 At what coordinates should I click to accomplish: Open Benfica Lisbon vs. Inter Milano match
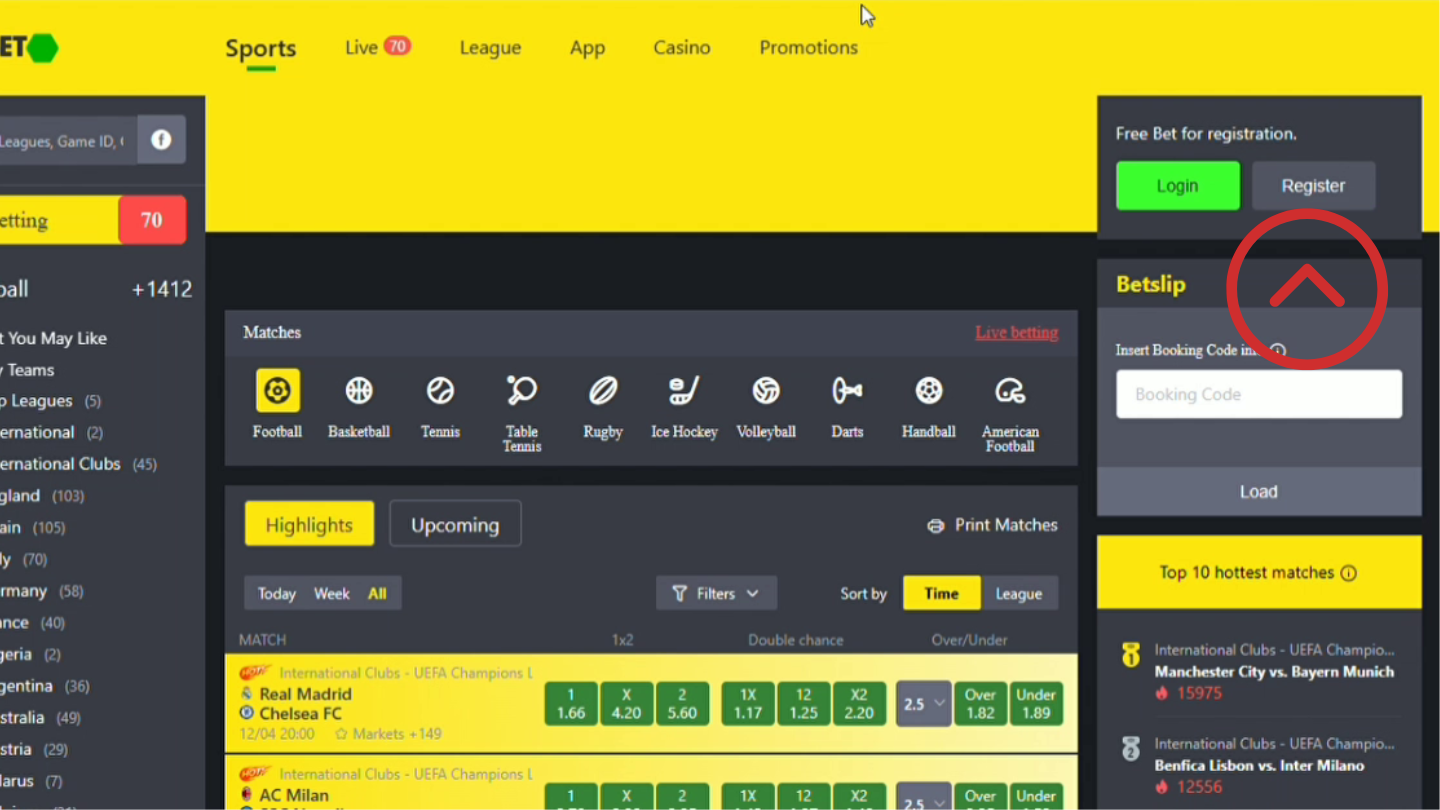(x=1259, y=766)
